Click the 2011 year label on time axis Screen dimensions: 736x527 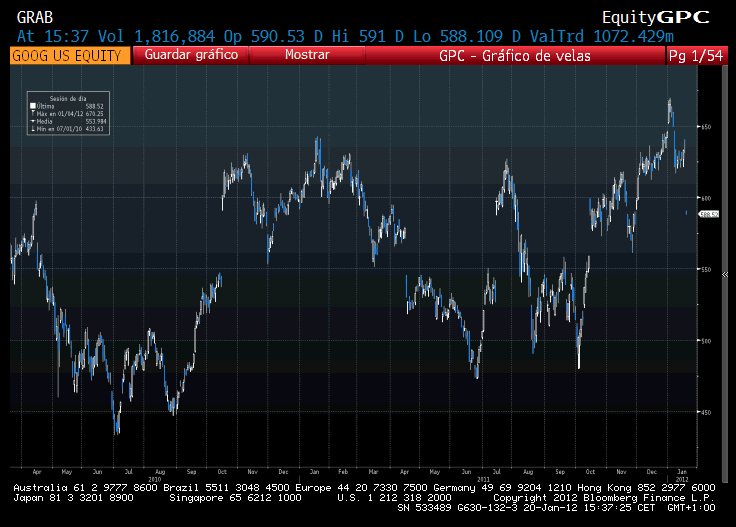483,479
